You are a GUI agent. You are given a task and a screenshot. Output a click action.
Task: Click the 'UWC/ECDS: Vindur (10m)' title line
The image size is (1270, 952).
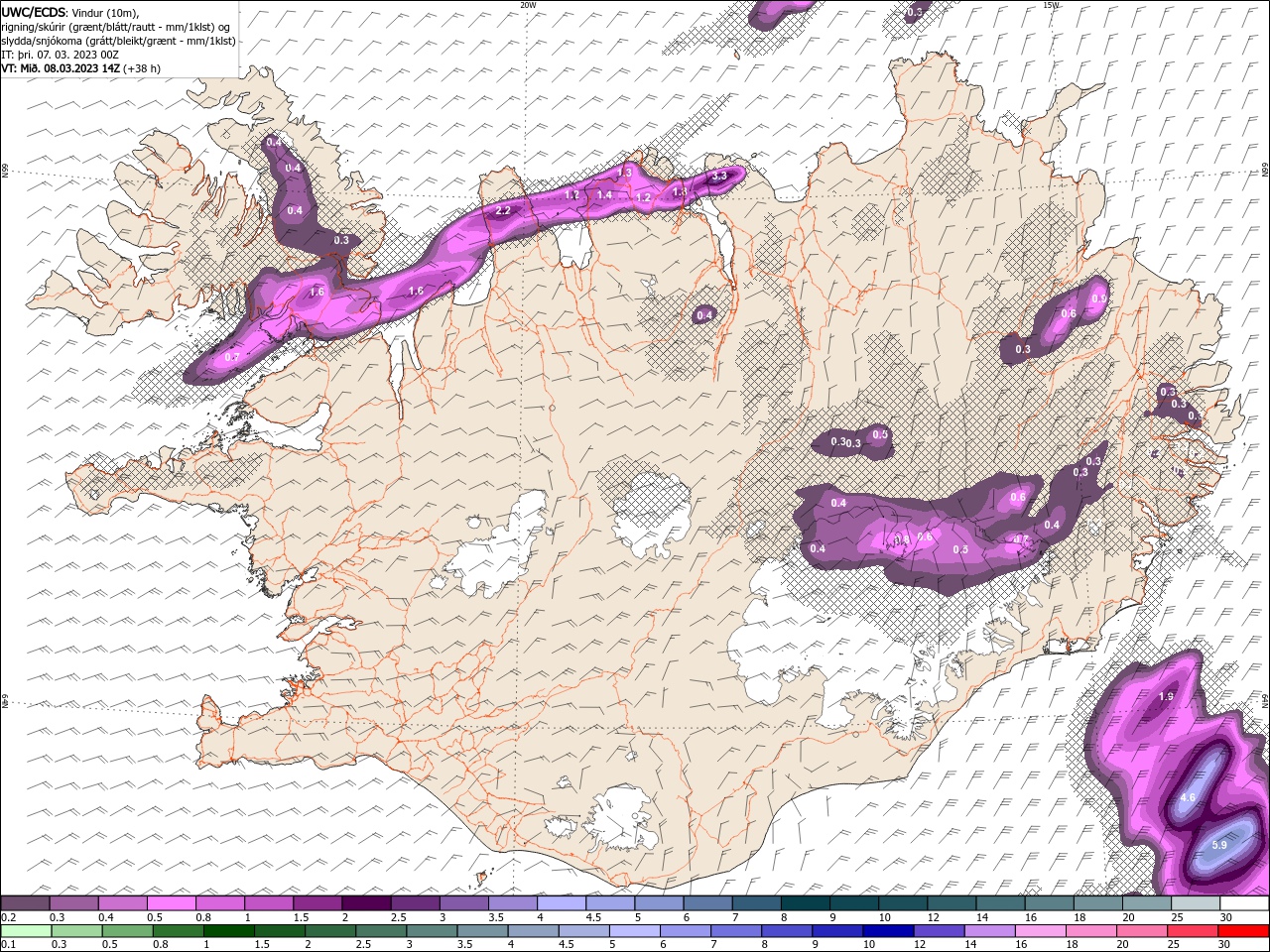point(70,12)
